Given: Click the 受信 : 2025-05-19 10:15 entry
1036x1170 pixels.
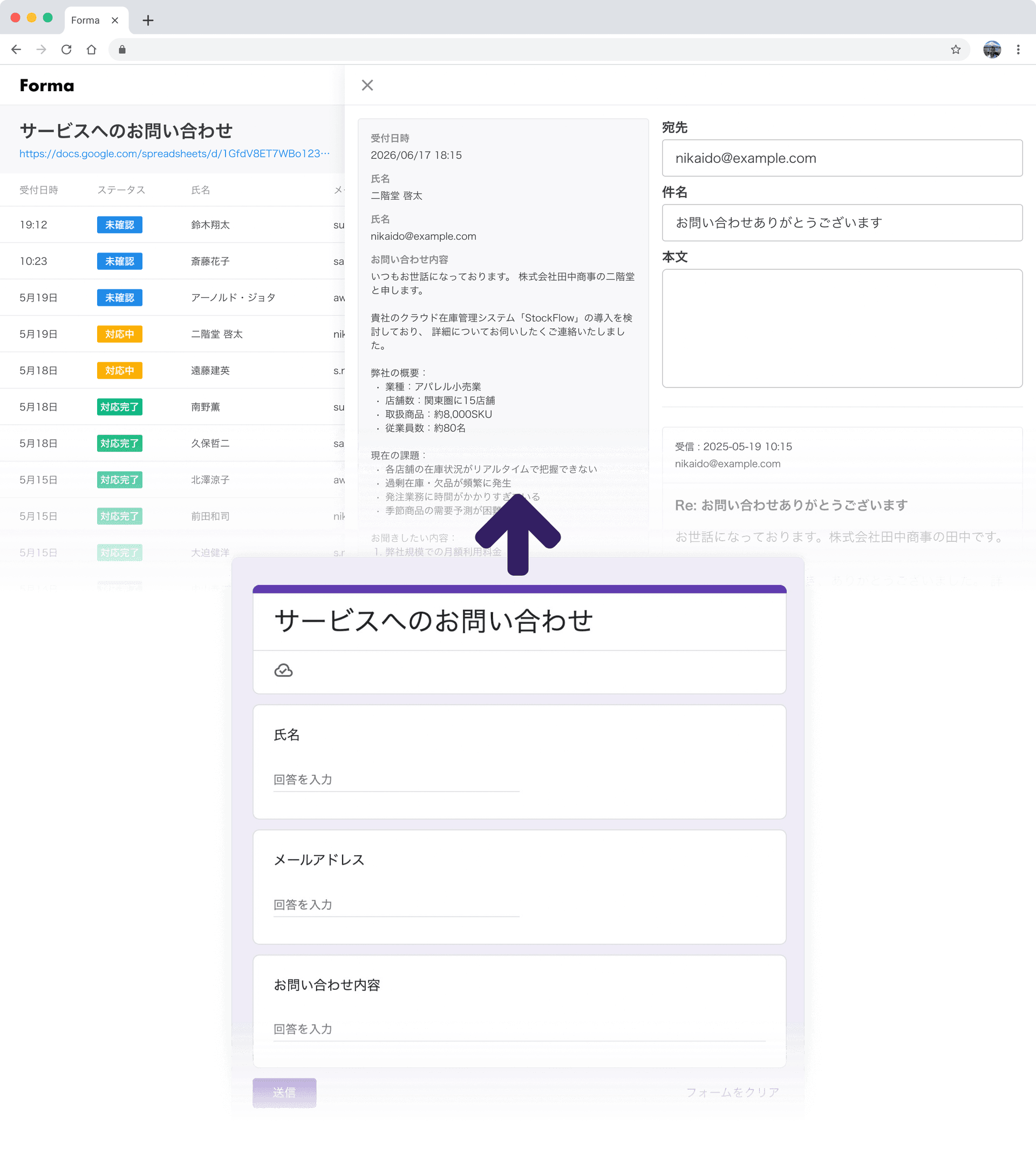Looking at the screenshot, I should pyautogui.click(x=734, y=446).
